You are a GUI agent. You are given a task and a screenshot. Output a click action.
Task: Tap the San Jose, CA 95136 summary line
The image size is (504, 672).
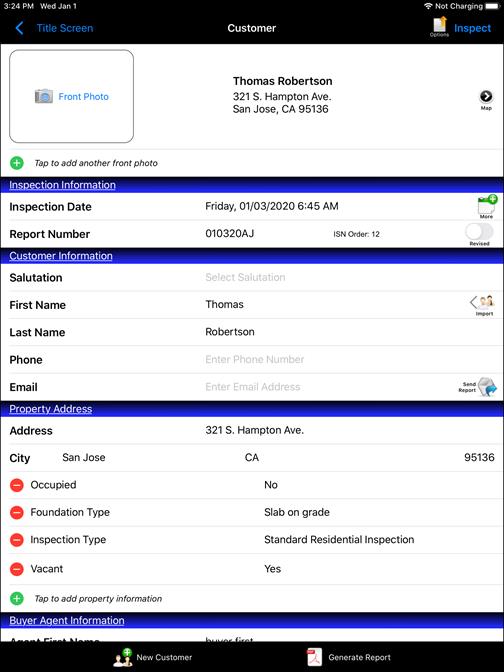click(281, 109)
